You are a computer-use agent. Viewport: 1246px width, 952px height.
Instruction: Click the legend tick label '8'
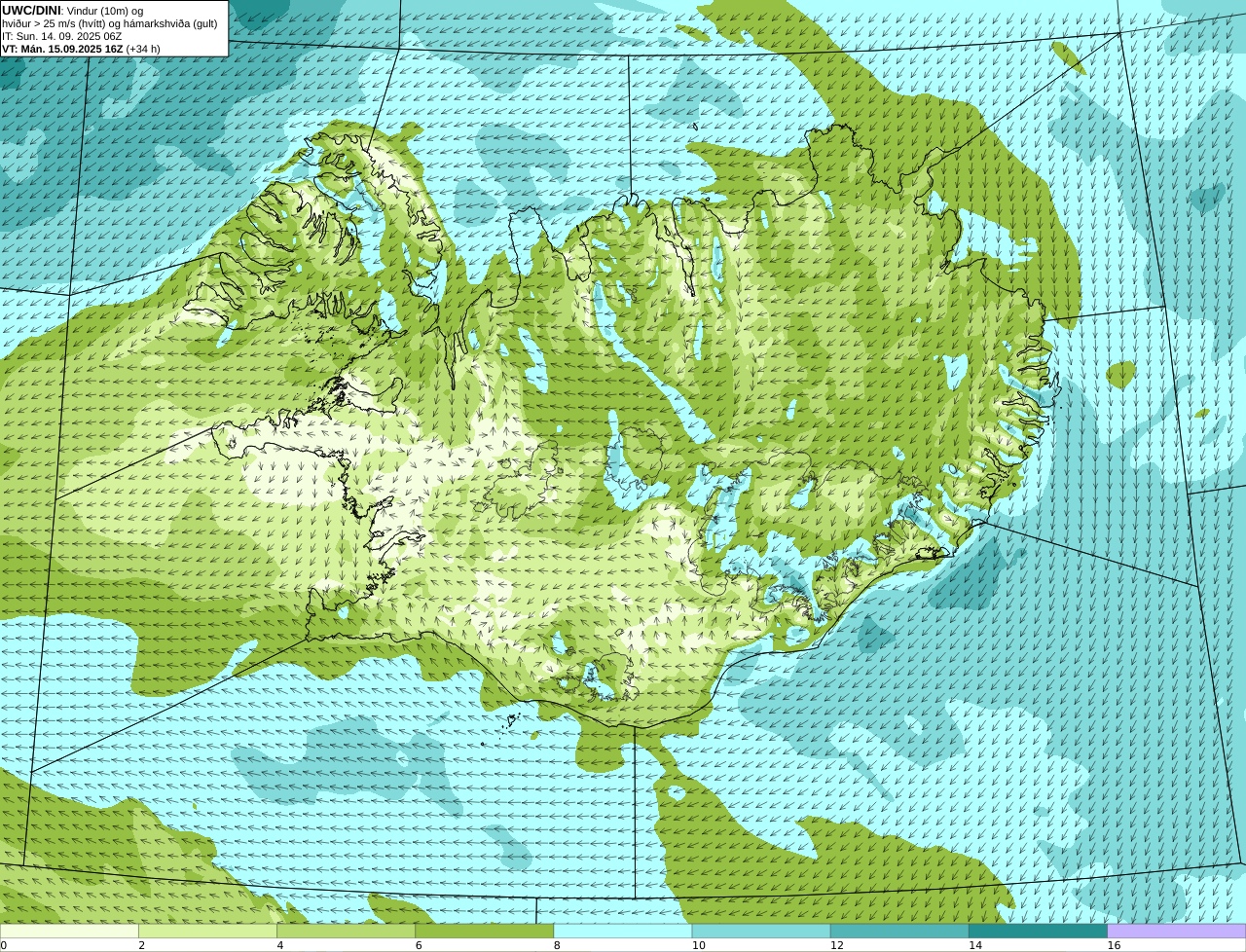click(x=557, y=945)
